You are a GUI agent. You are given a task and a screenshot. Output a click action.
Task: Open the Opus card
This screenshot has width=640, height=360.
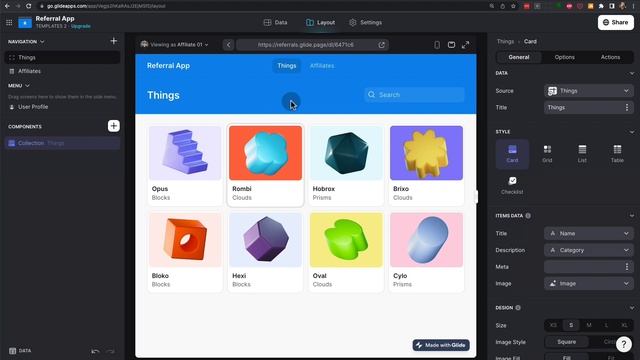tap(185, 165)
